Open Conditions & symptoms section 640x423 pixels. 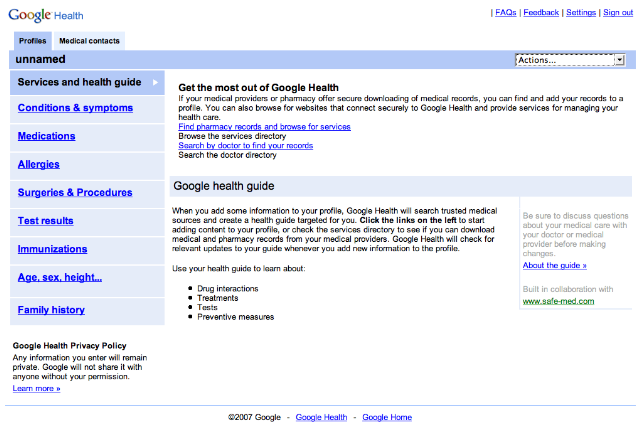[75, 108]
